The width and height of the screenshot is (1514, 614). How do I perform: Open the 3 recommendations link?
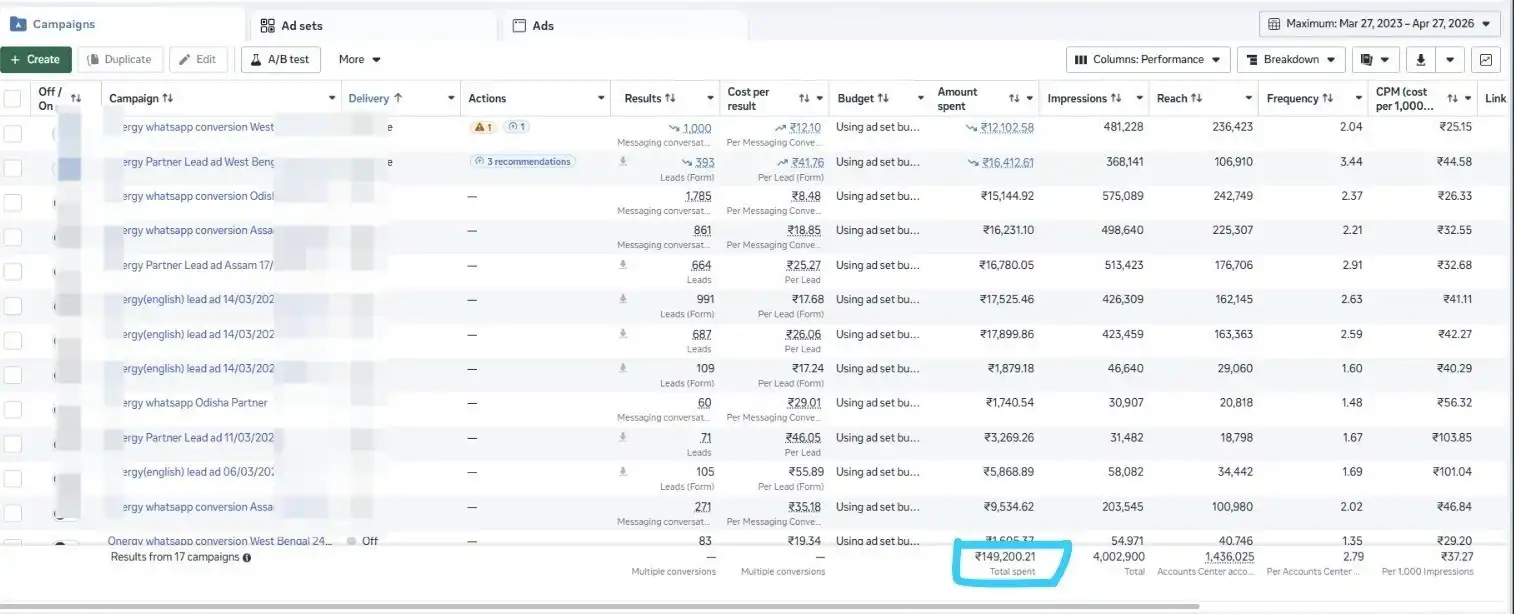pyautogui.click(x=523, y=161)
